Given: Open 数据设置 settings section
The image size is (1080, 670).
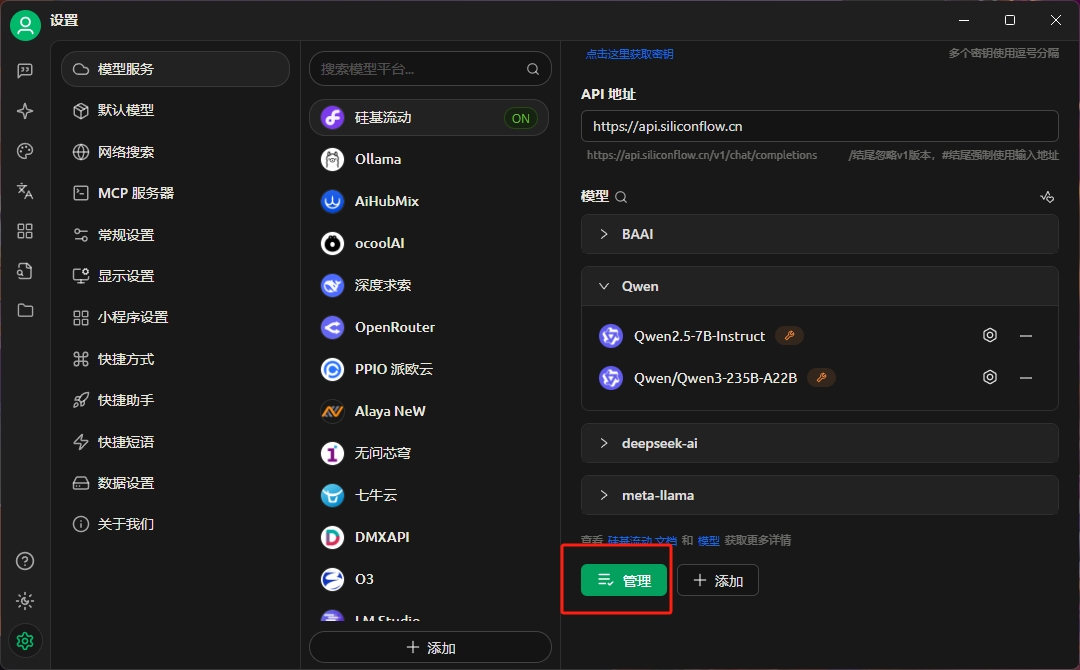Looking at the screenshot, I should (x=175, y=483).
